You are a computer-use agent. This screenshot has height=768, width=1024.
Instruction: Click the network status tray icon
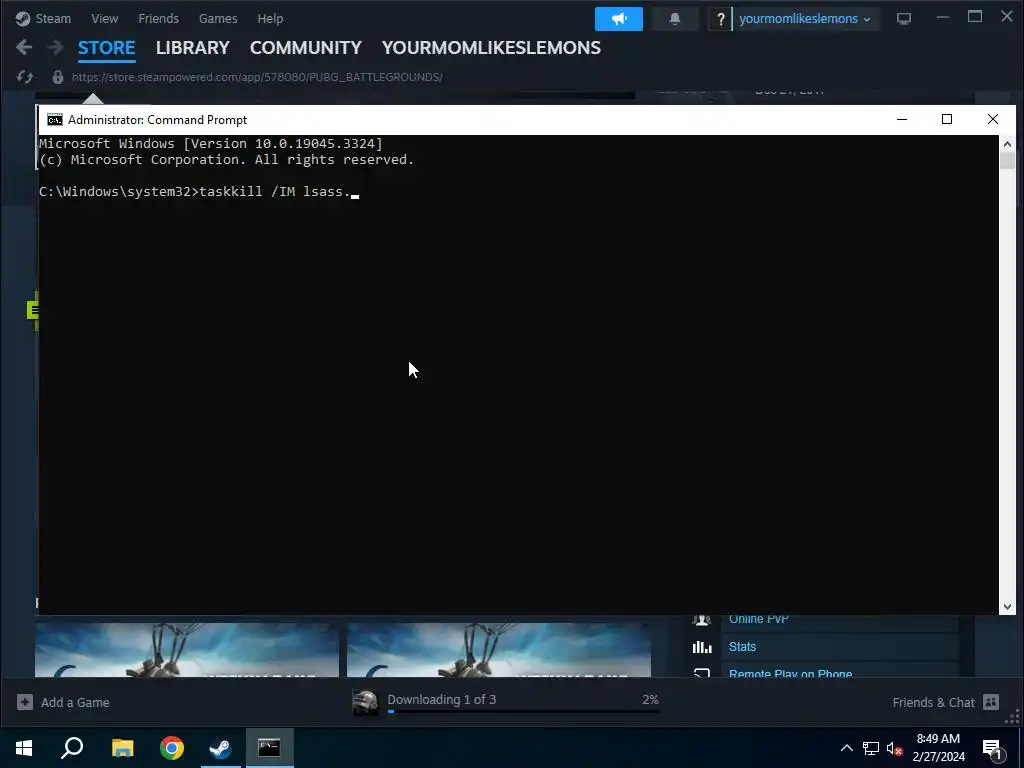click(871, 748)
